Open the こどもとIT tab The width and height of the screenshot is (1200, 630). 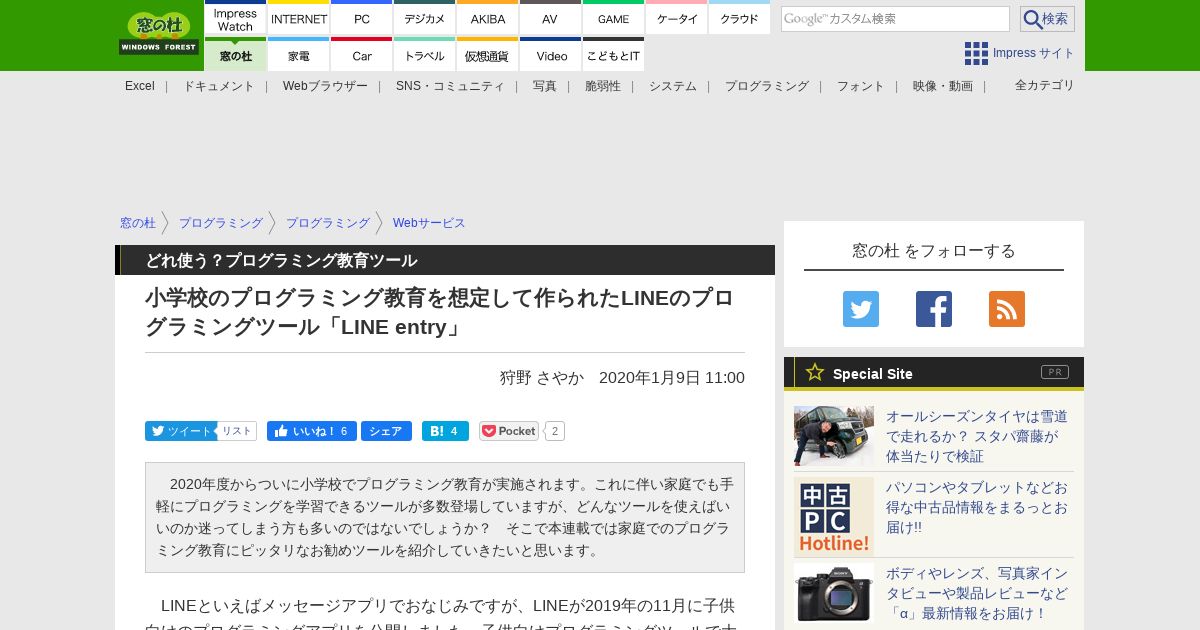click(614, 55)
